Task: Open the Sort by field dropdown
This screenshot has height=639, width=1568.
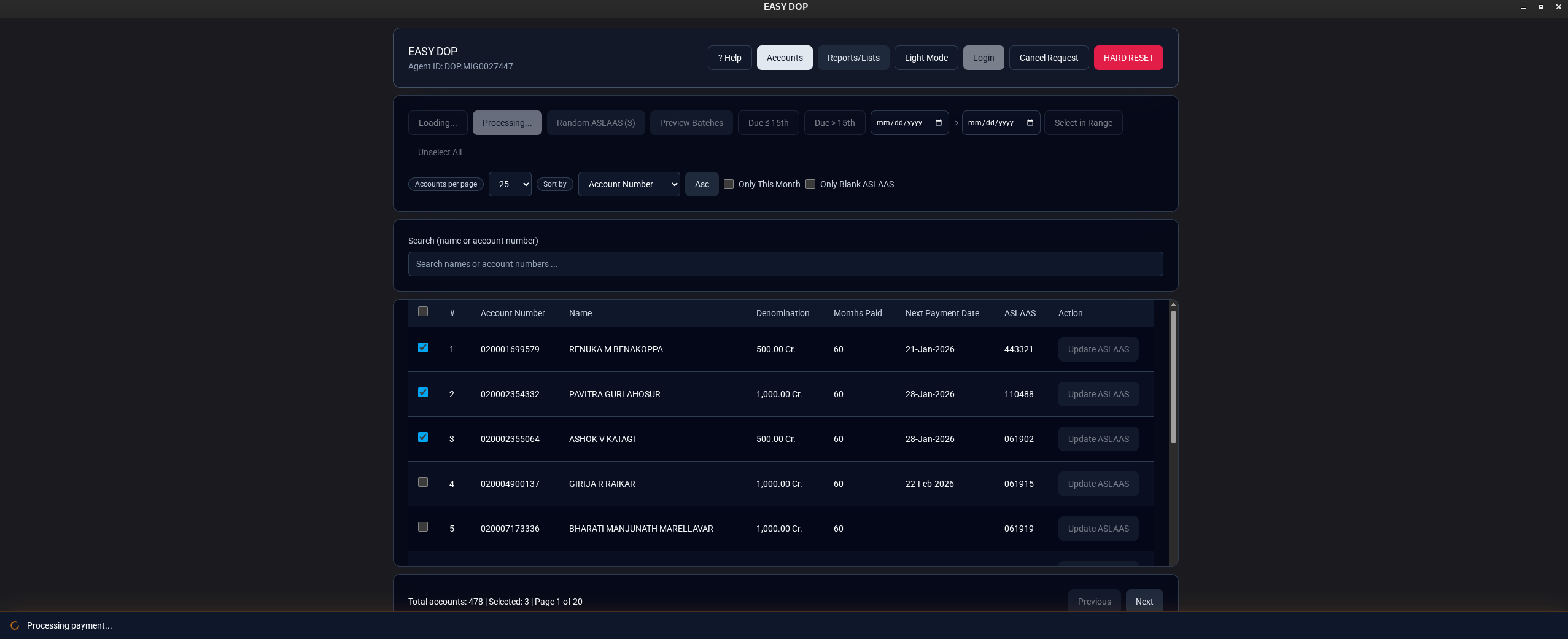Action: coord(628,184)
